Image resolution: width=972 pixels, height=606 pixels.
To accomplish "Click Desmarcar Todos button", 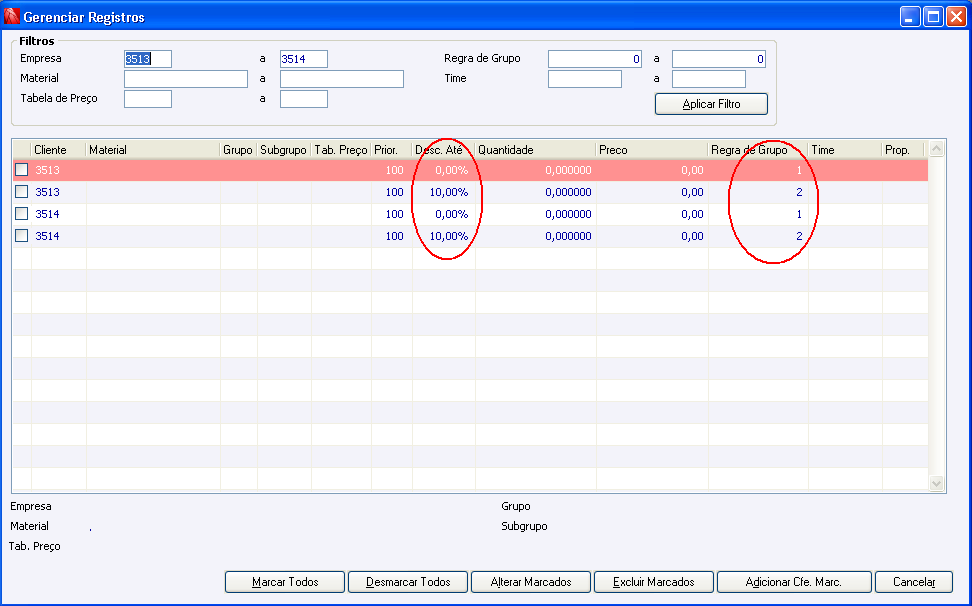I will (408, 582).
